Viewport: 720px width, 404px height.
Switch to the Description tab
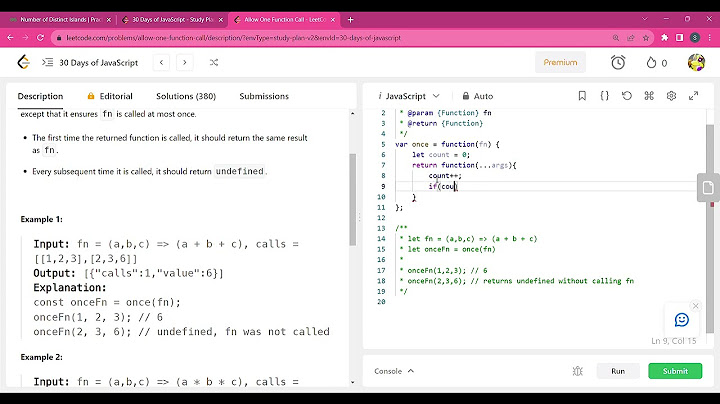click(x=40, y=96)
